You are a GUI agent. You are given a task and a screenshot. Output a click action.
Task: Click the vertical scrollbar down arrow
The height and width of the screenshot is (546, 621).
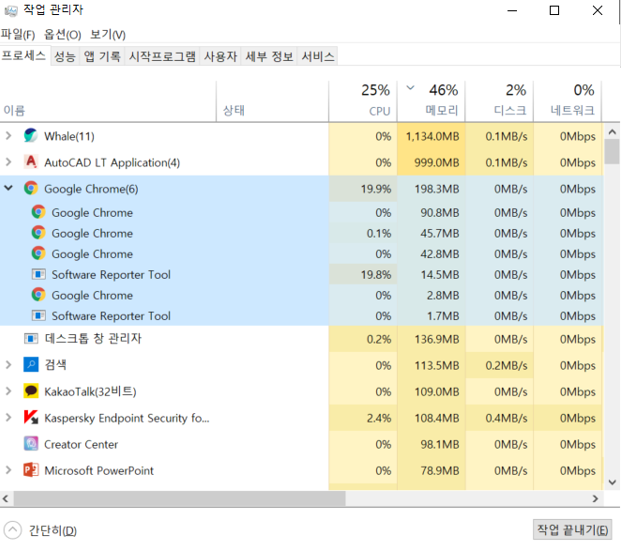pos(612,482)
